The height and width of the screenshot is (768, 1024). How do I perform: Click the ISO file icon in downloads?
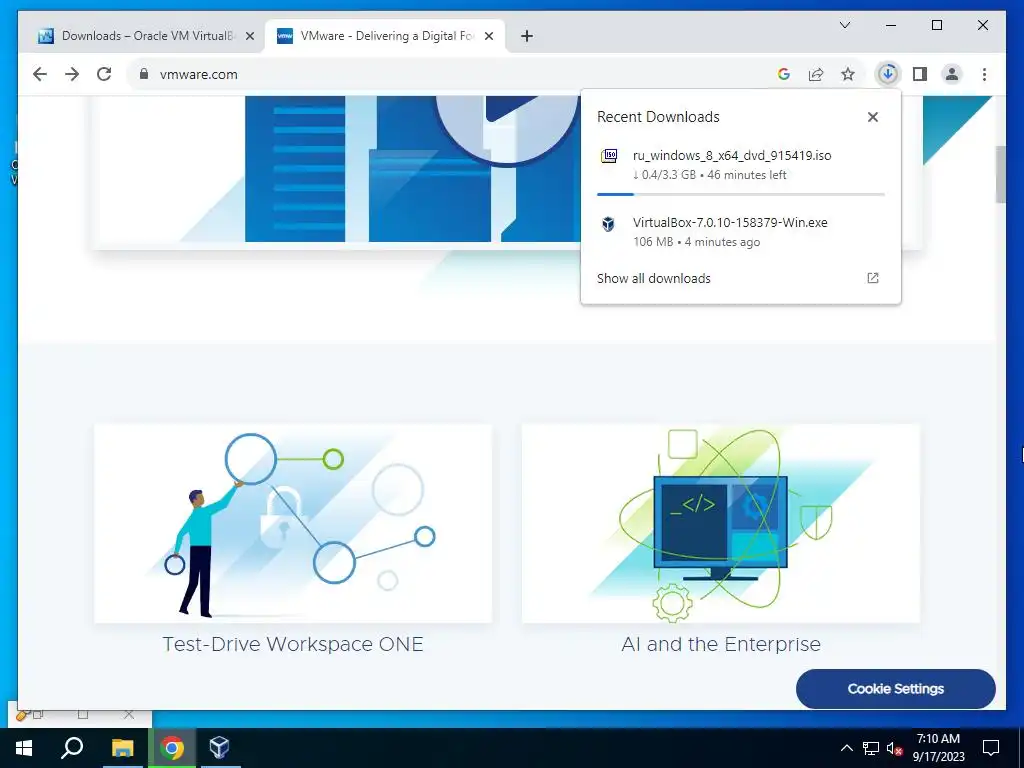tap(609, 156)
